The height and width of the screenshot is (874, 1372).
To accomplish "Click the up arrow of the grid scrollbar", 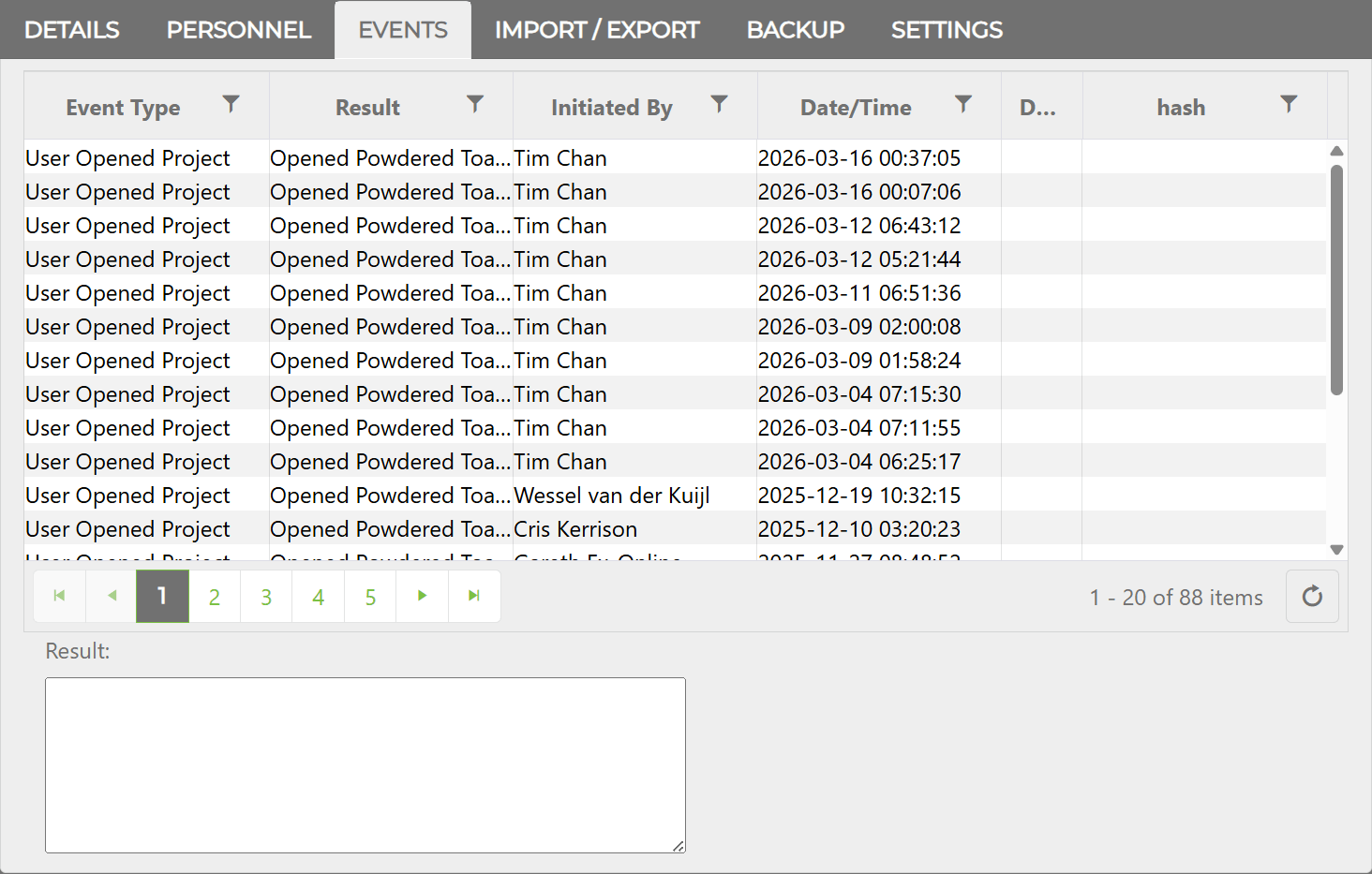I will pyautogui.click(x=1337, y=151).
